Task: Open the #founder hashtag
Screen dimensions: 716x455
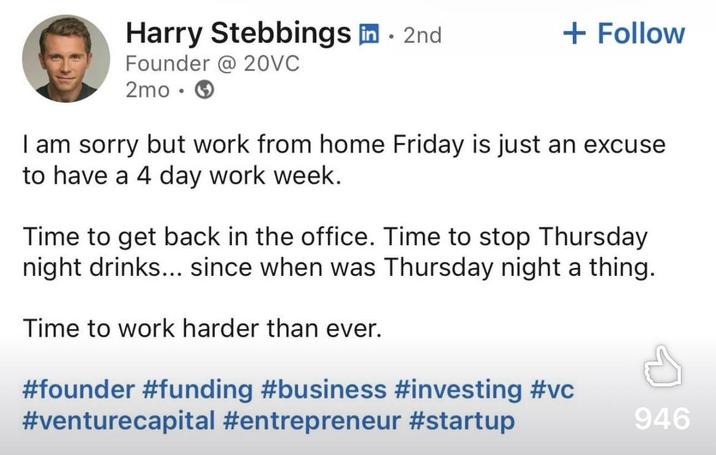Action: tap(78, 390)
